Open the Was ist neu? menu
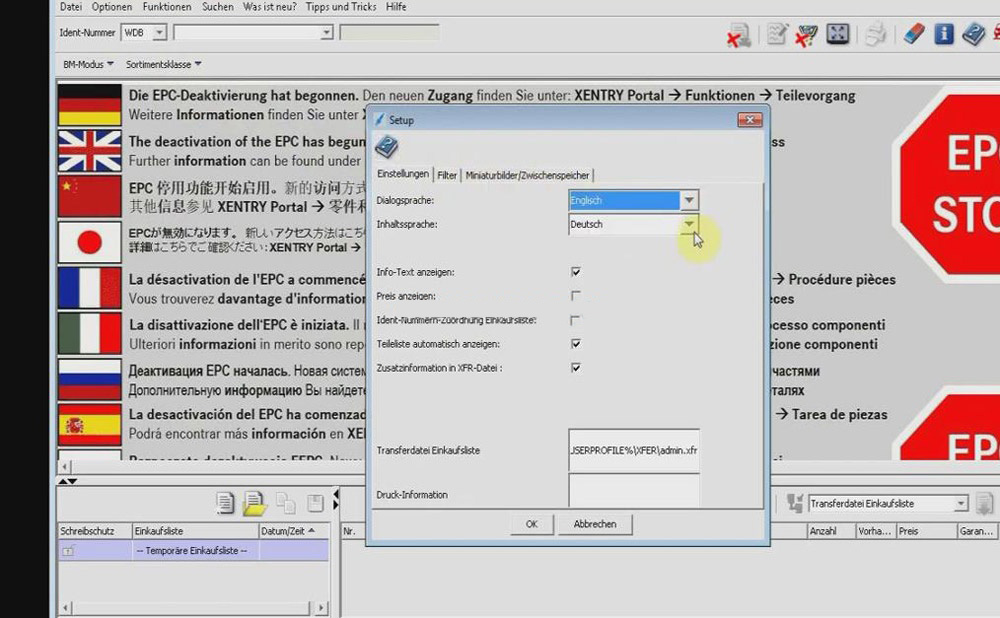The height and width of the screenshot is (618, 1000). point(270,7)
